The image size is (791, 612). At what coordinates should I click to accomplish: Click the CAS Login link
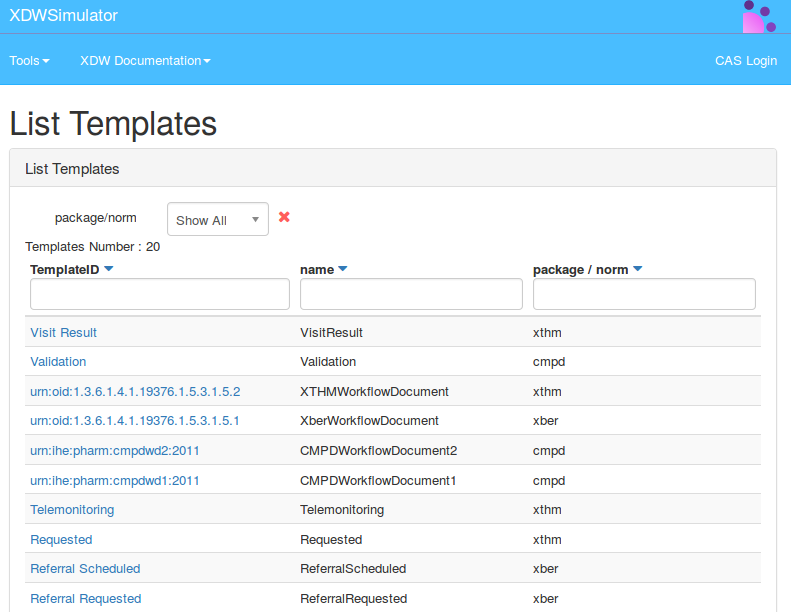point(745,61)
